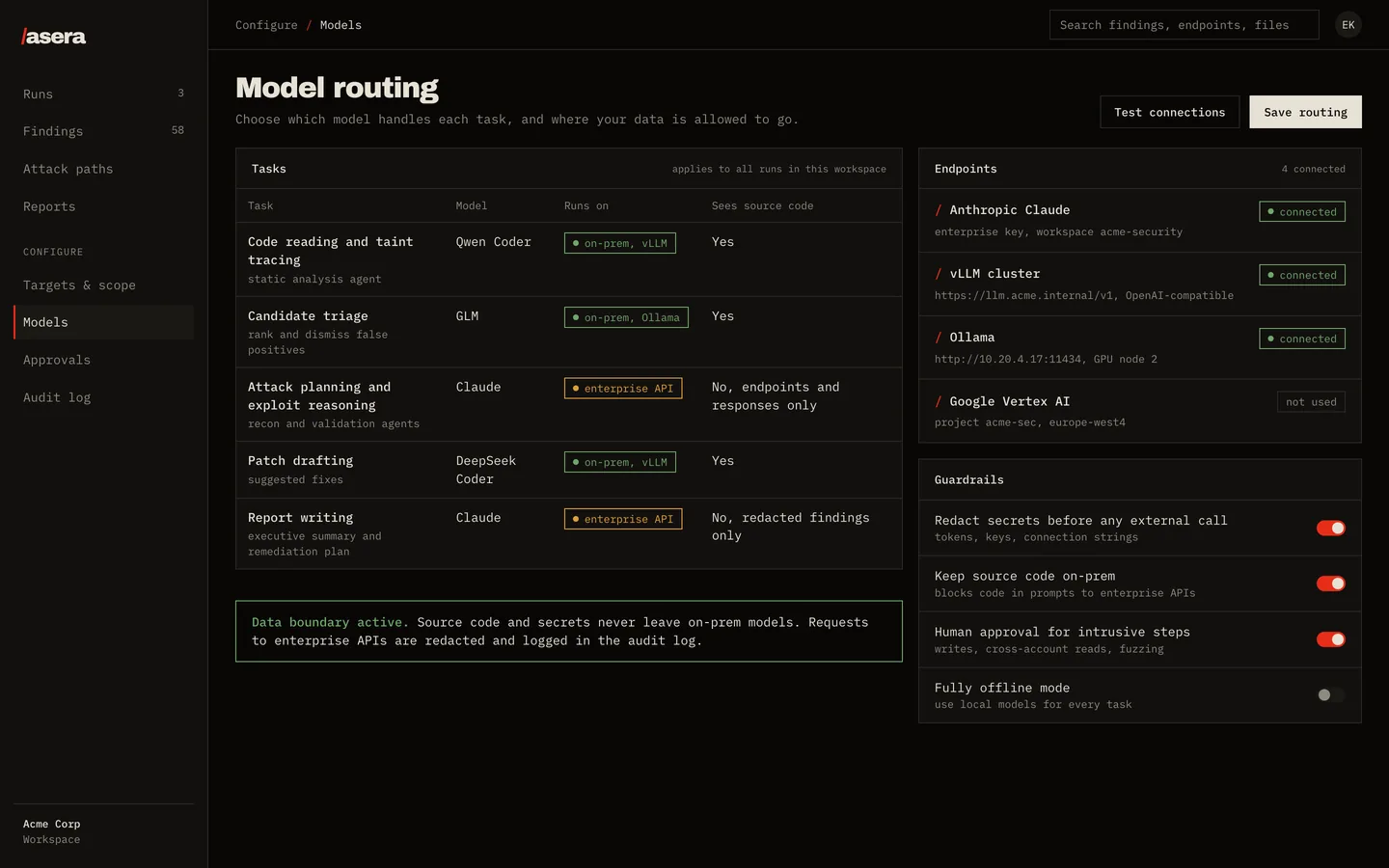Focus the search findings field
Viewport: 1389px width, 868px height.
pos(1185,25)
